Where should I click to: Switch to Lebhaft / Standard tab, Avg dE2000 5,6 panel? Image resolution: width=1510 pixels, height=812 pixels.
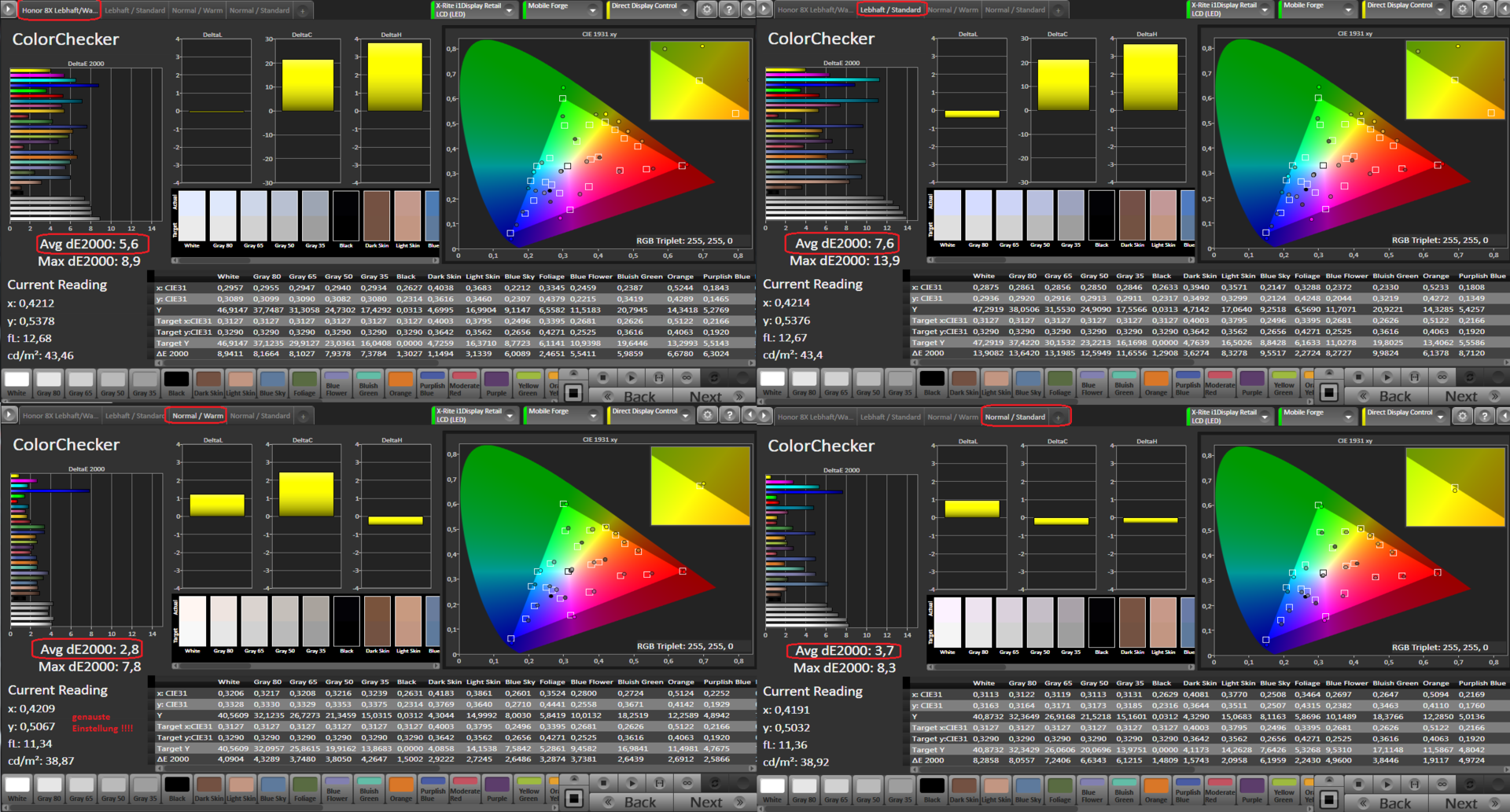(x=134, y=11)
